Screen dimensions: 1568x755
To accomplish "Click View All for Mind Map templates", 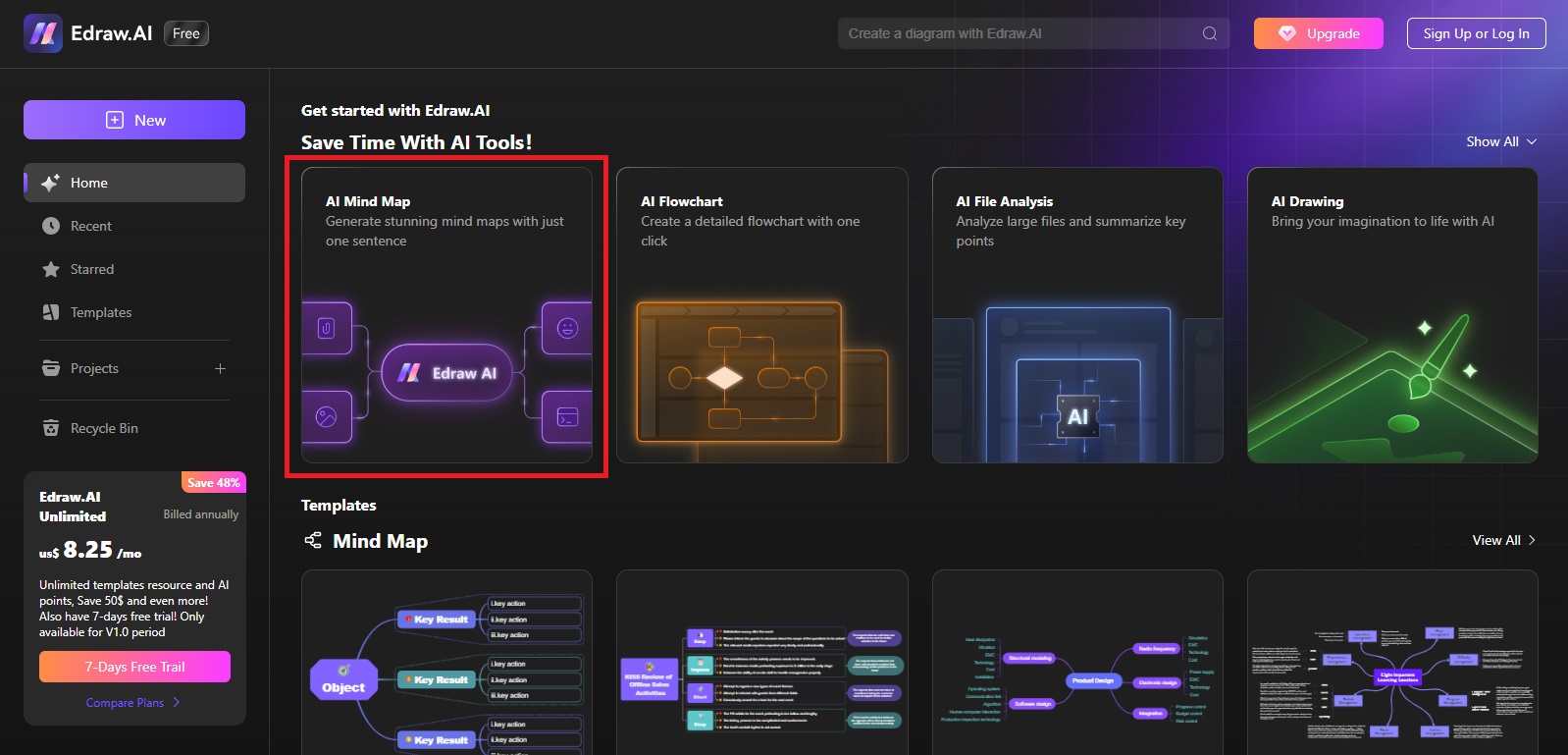I will [x=1504, y=540].
